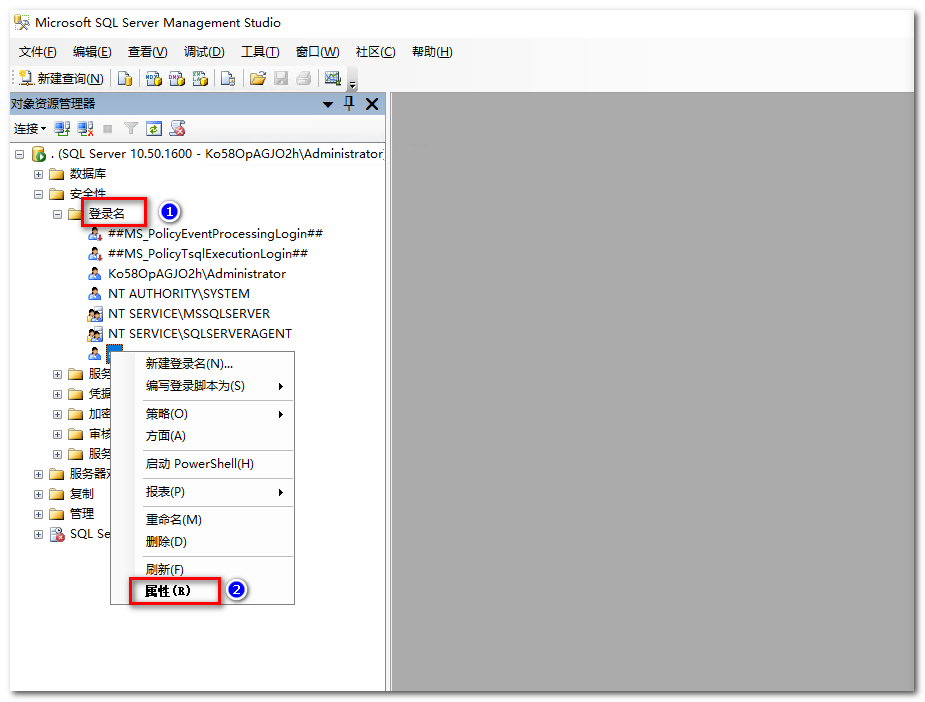Viewport: 925px width, 702px height.
Task: Click the Analysis Services MDX query icon
Action: (153, 79)
